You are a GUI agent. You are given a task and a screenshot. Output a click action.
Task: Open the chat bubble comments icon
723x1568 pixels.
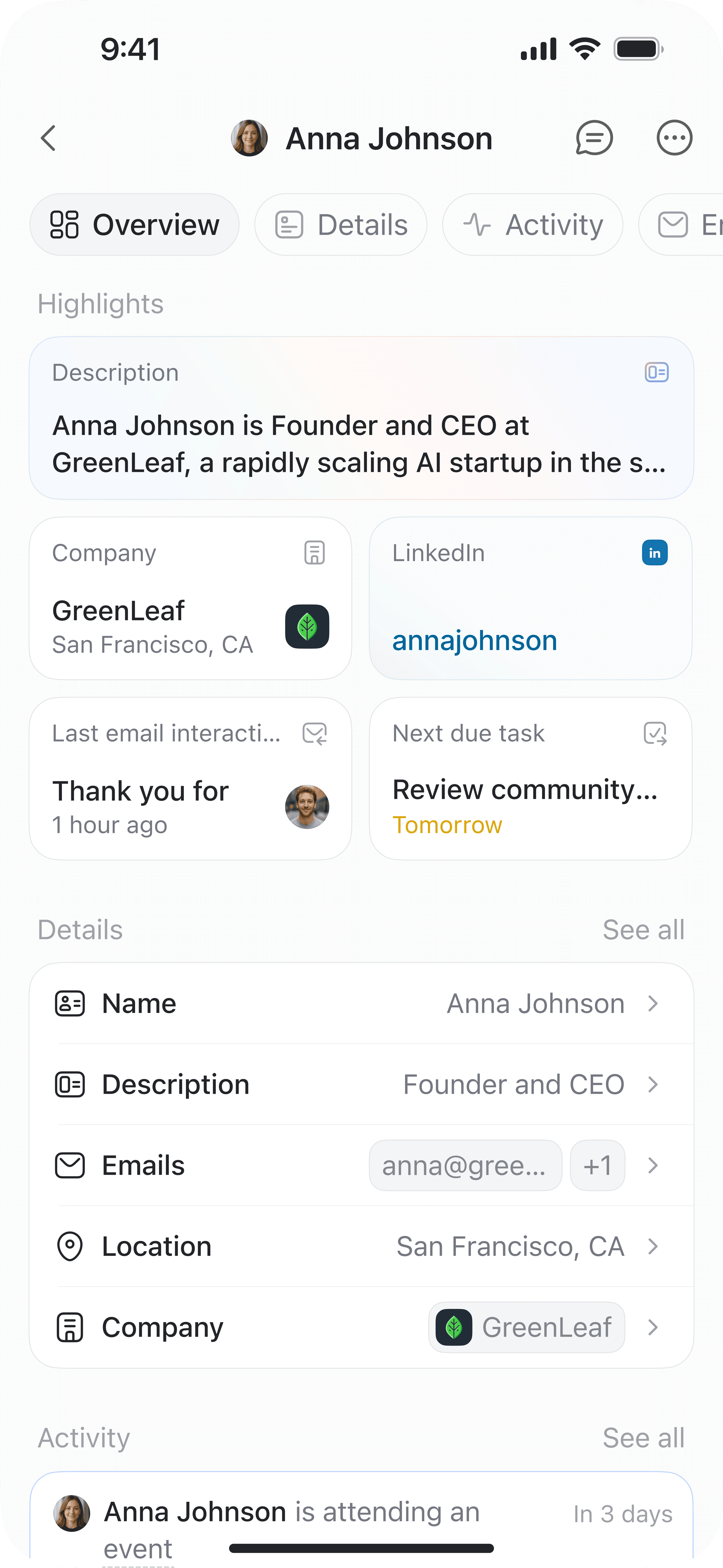[x=594, y=138]
